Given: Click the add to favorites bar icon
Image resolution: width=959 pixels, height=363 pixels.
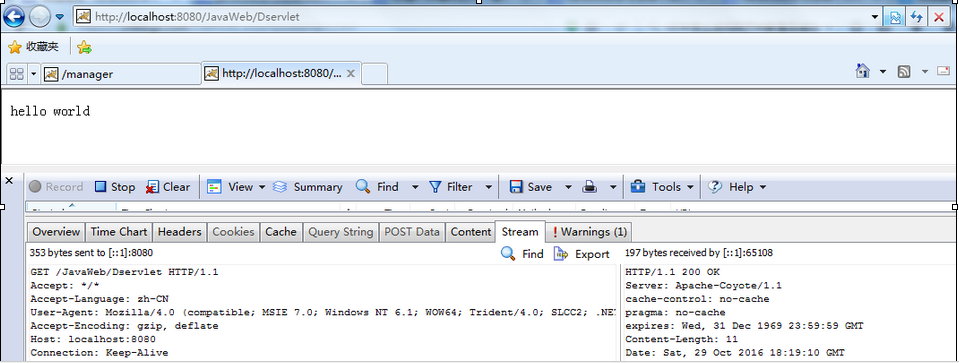Looking at the screenshot, I should pyautogui.click(x=84, y=47).
